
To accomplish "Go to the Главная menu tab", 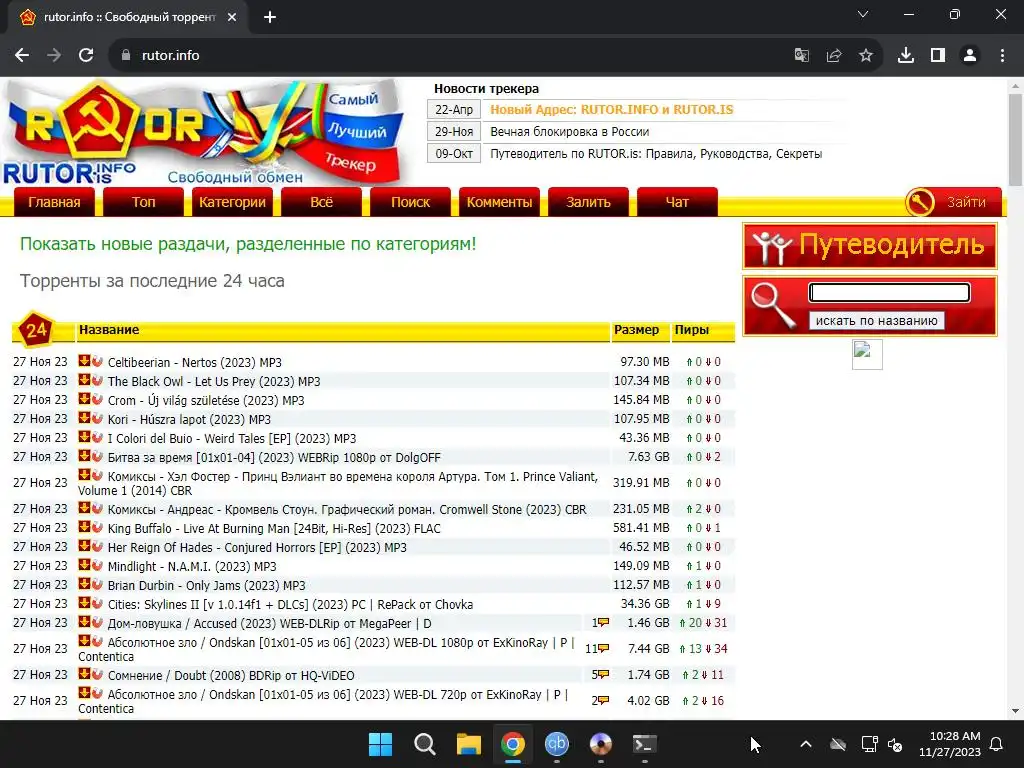I will pos(54,202).
